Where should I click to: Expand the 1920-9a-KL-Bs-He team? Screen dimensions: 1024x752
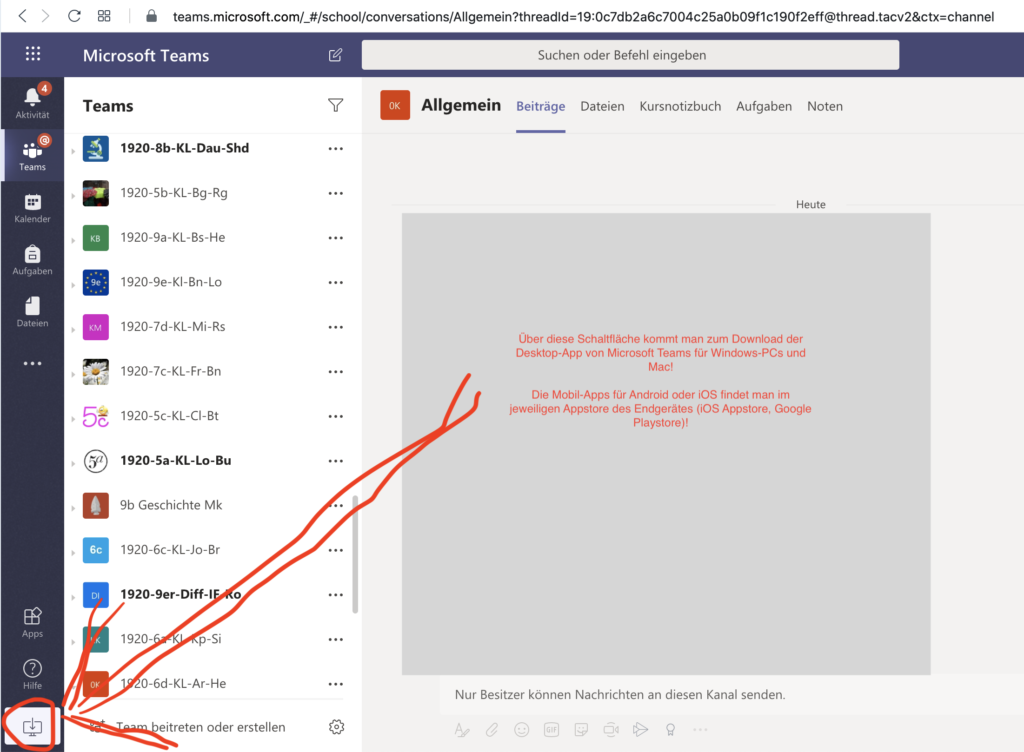[x=73, y=240]
